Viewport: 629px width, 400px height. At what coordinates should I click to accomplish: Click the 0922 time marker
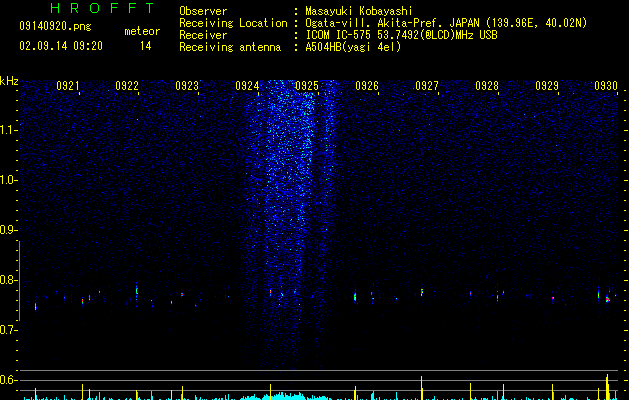tap(127, 86)
